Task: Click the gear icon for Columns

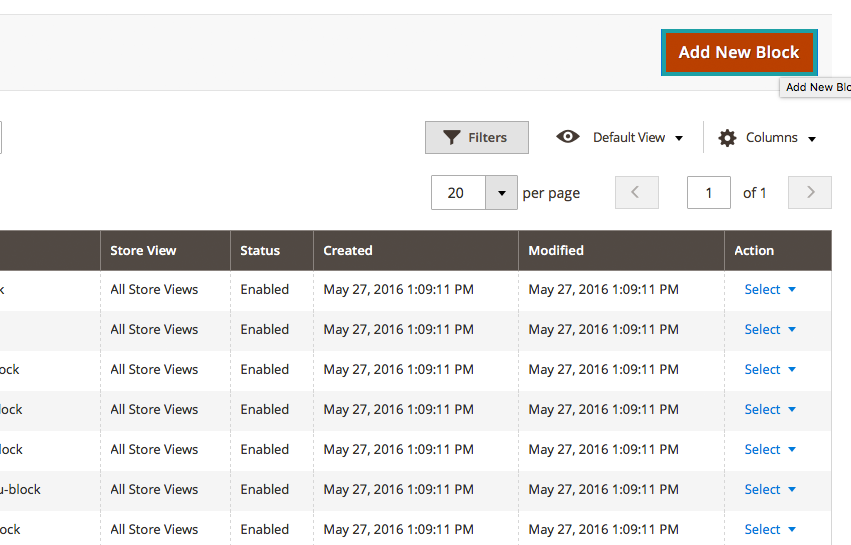Action: 727,138
